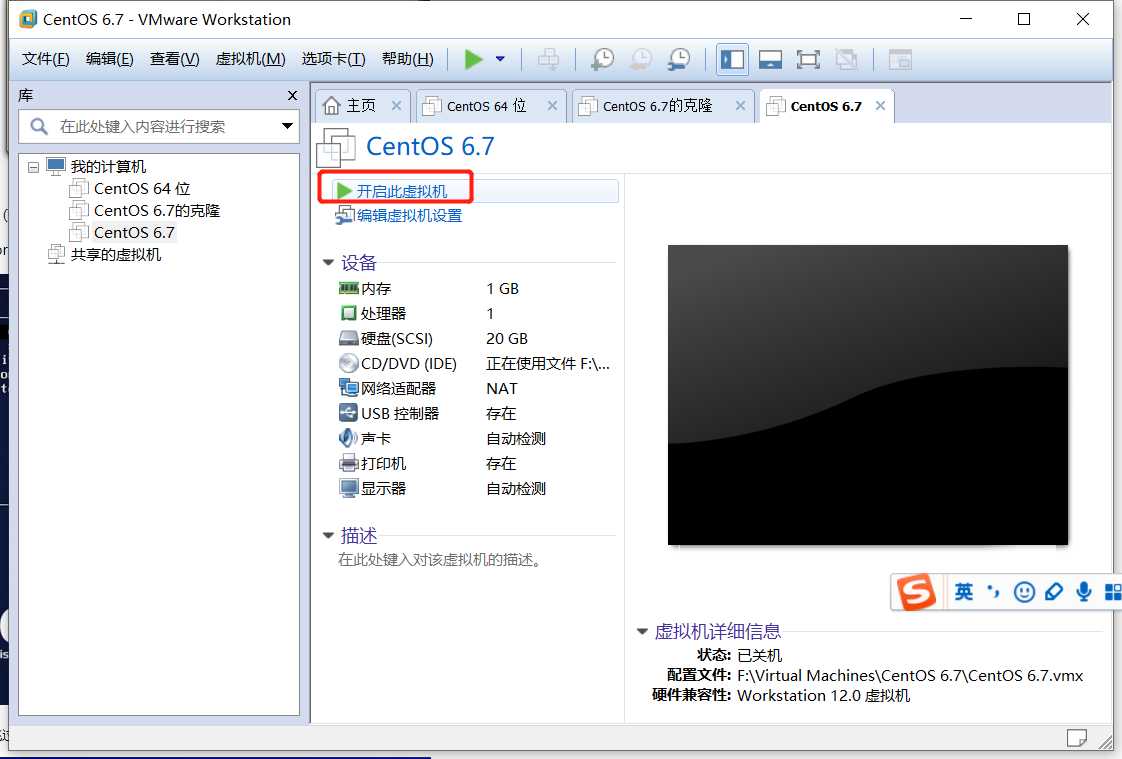Toggle the thumbnail bar view icon
Image resolution: width=1122 pixels, height=759 pixels.
point(770,59)
